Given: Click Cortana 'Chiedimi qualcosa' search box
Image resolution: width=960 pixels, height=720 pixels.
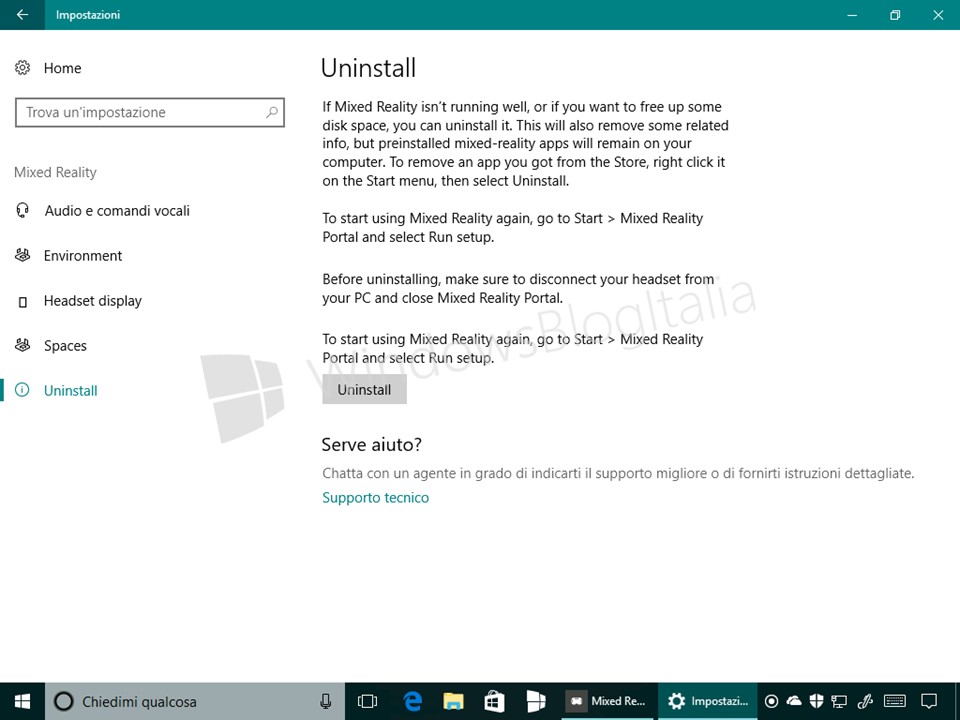Looking at the screenshot, I should point(195,702).
